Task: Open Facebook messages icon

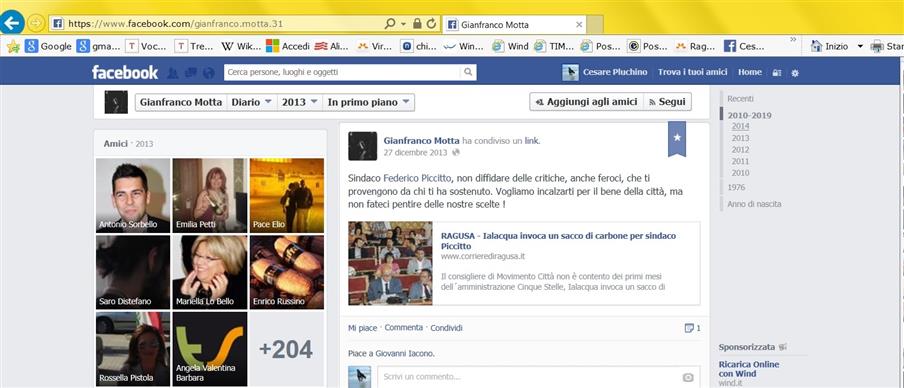Action: point(191,73)
